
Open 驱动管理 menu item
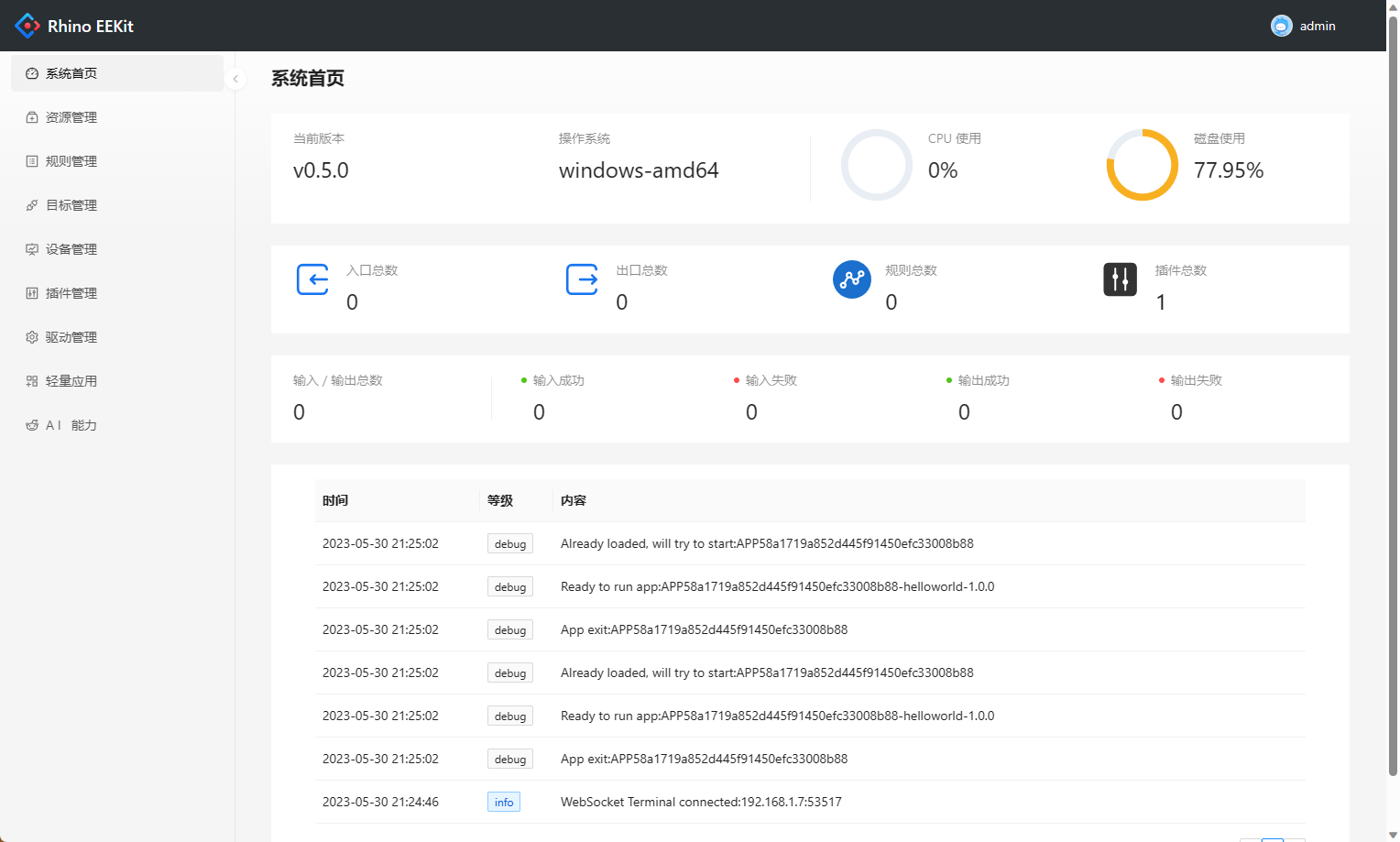point(117,337)
